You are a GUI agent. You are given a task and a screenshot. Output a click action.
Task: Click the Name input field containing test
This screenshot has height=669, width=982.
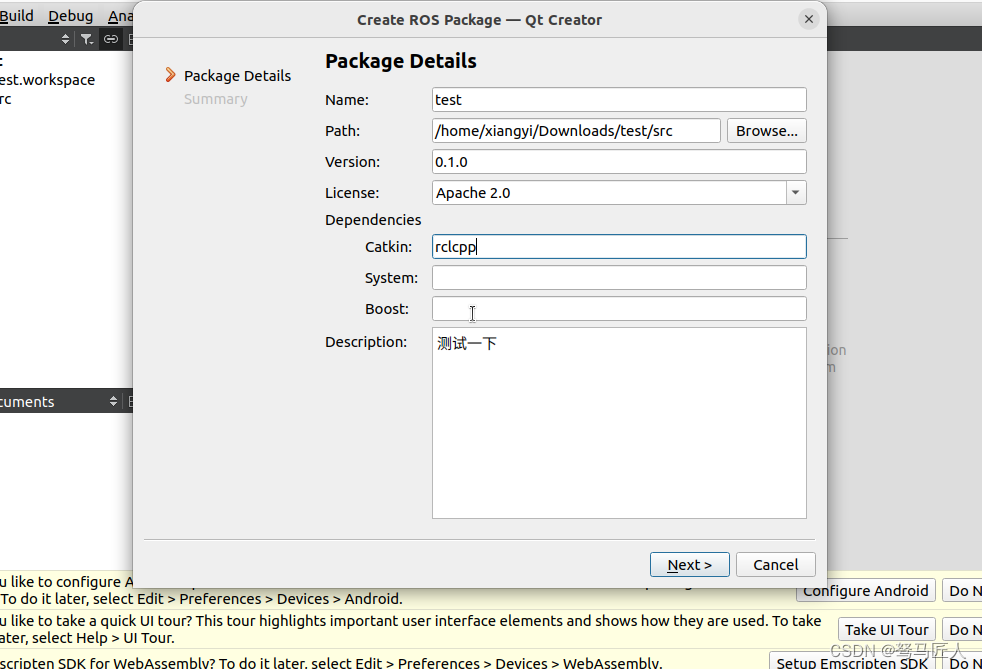click(619, 100)
